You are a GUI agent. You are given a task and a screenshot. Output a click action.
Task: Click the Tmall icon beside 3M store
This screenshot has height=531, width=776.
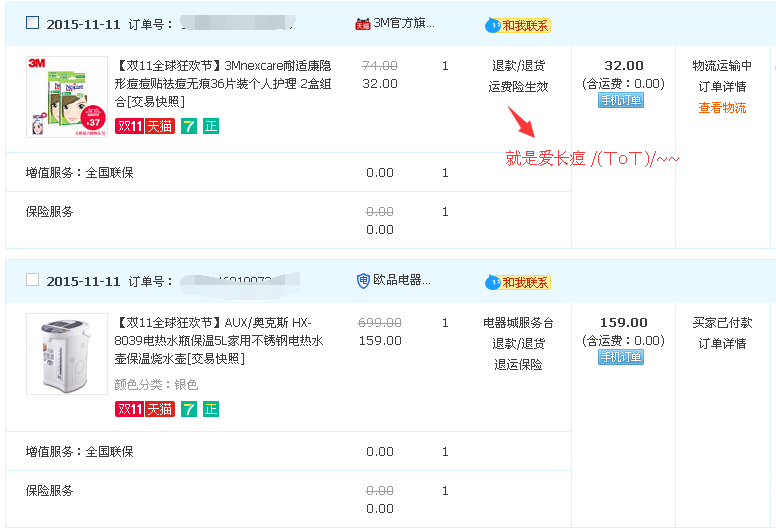(x=362, y=24)
